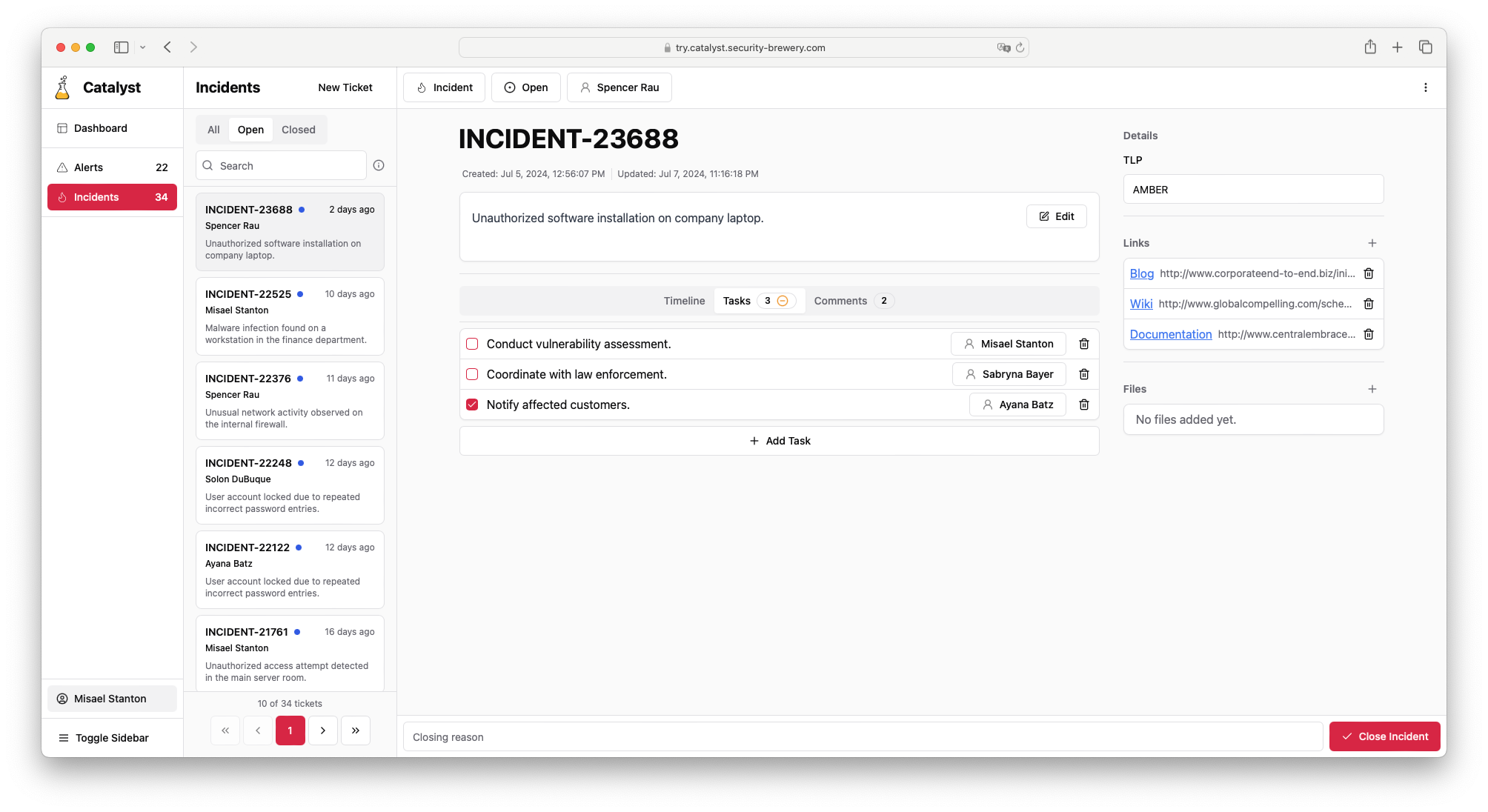This screenshot has width=1488, height=812.
Task: Delete the Conduct vulnerability assessment task
Action: (1083, 344)
